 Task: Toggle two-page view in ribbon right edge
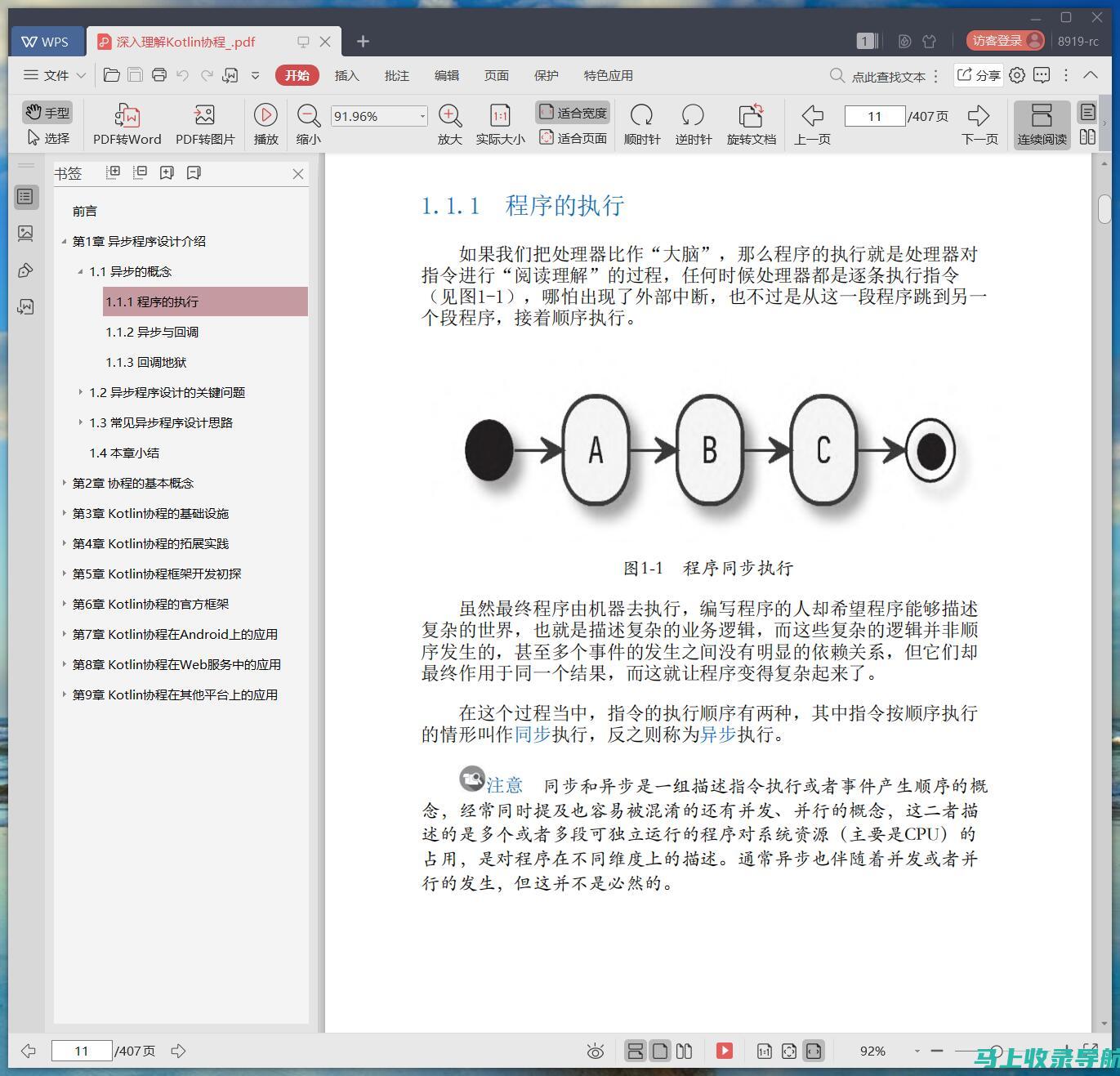(x=1087, y=137)
